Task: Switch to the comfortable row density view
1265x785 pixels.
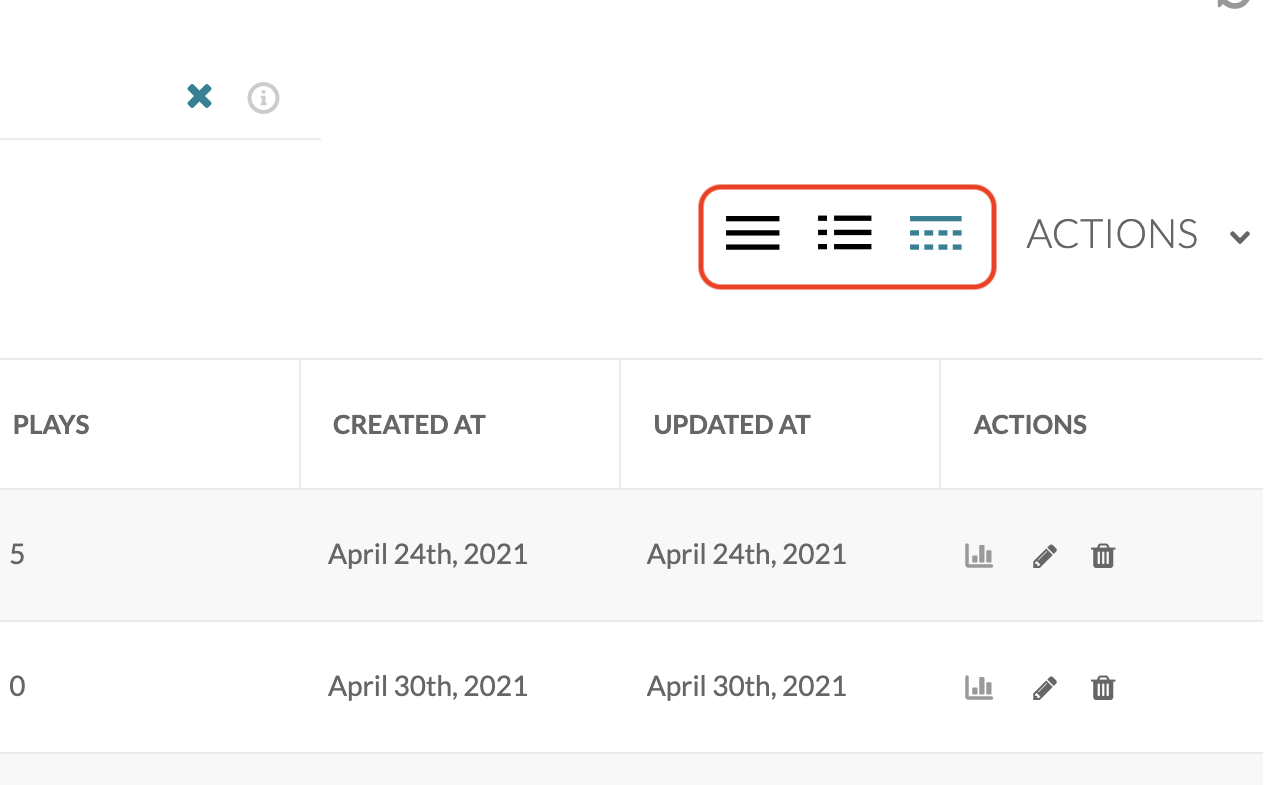Action: click(x=752, y=233)
